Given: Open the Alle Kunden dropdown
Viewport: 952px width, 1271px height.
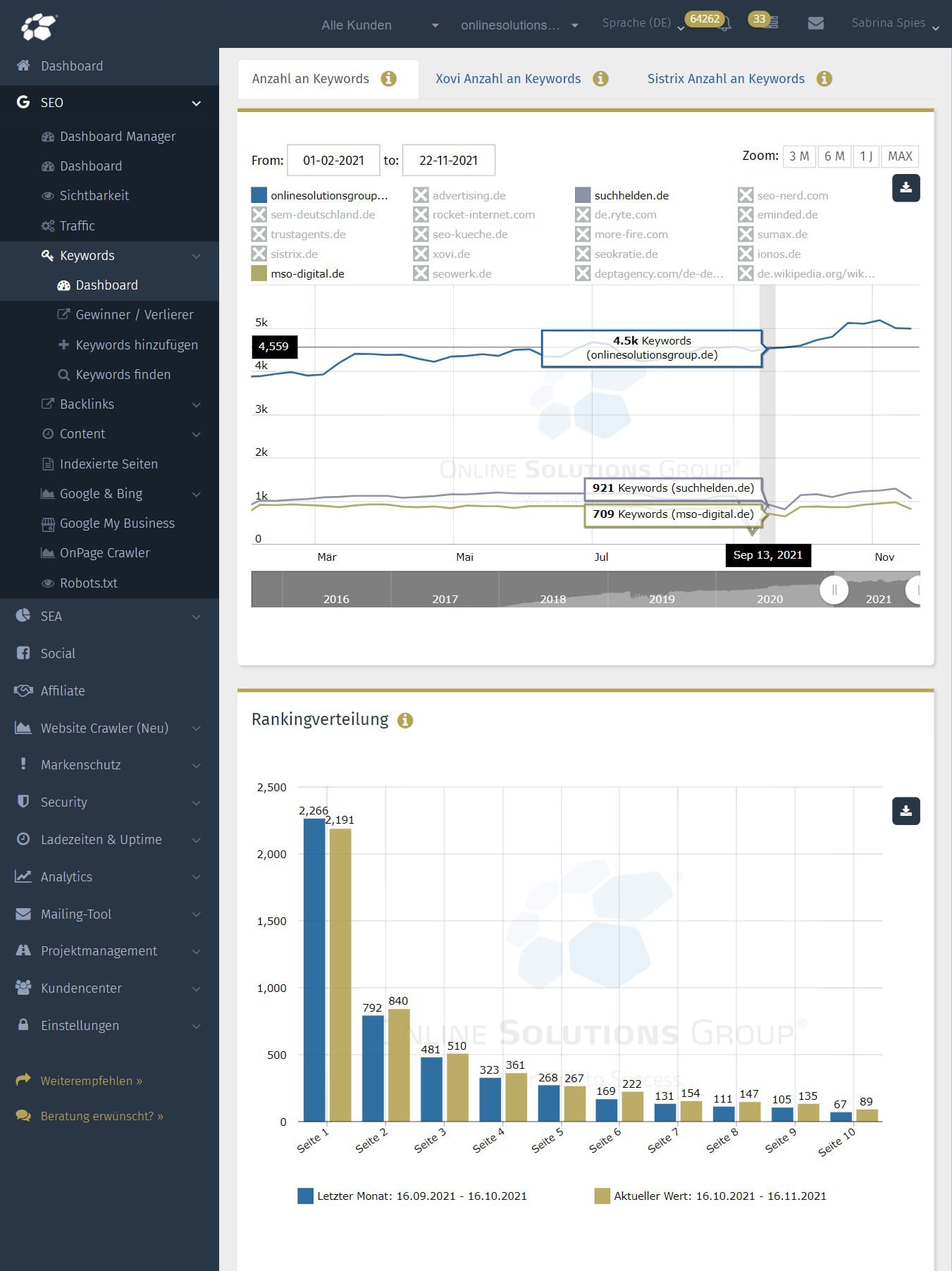Looking at the screenshot, I should [x=381, y=25].
